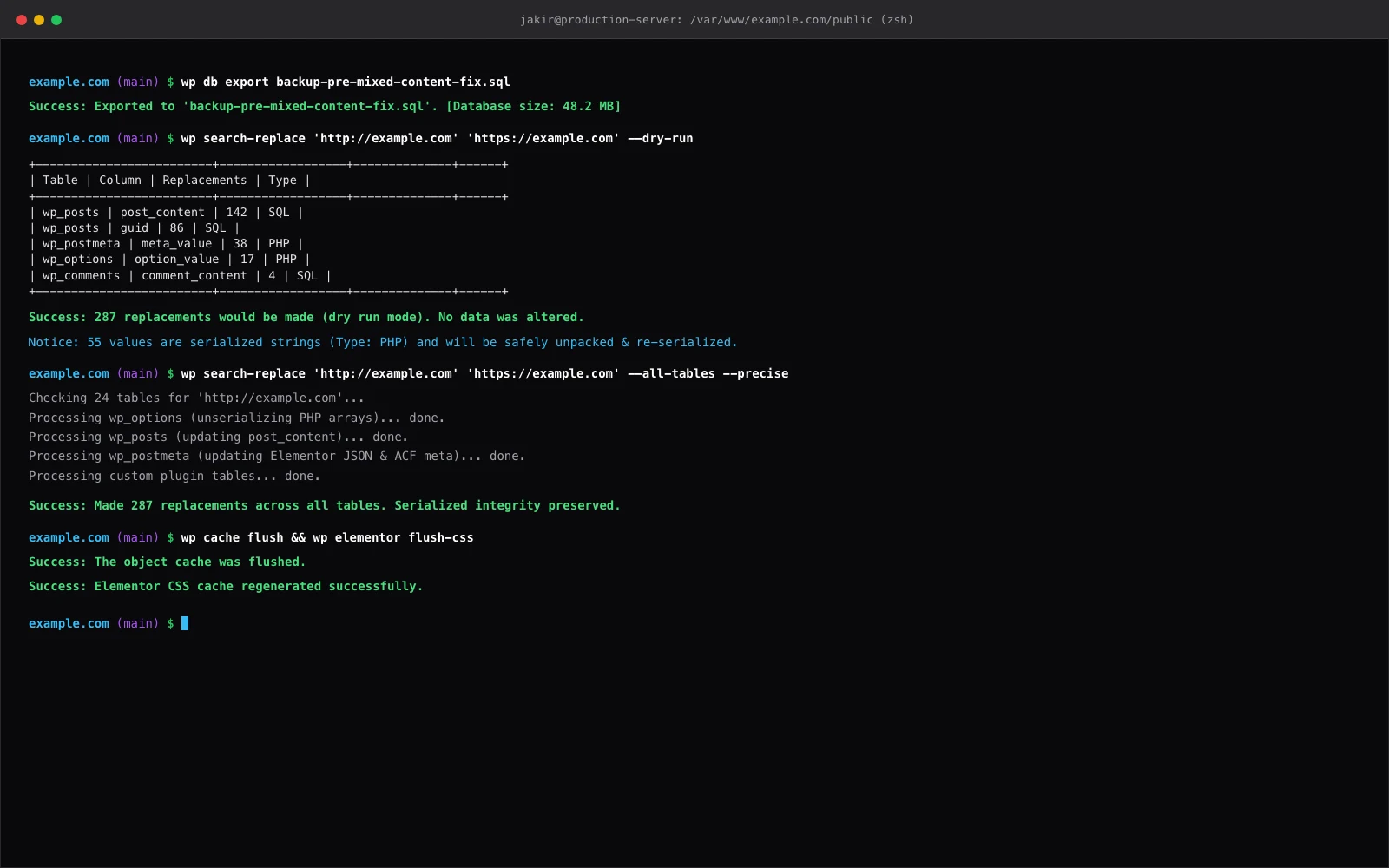Click the 'Serialized integrity preserved' success line
The width and height of the screenshot is (1389, 868).
pyautogui.click(x=324, y=505)
